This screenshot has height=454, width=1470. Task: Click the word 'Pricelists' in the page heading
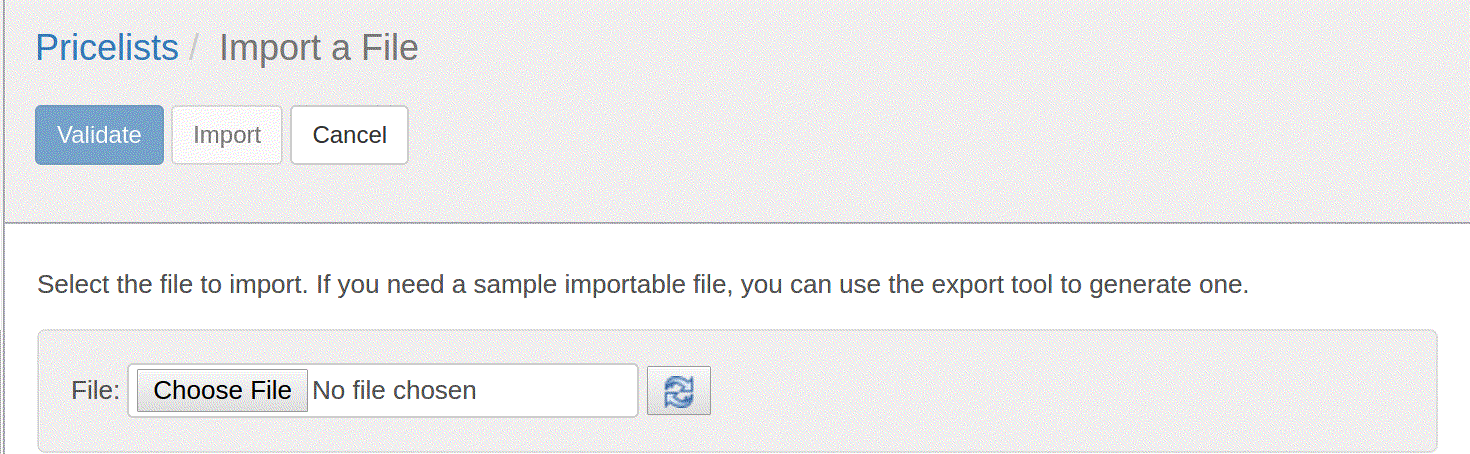click(107, 48)
